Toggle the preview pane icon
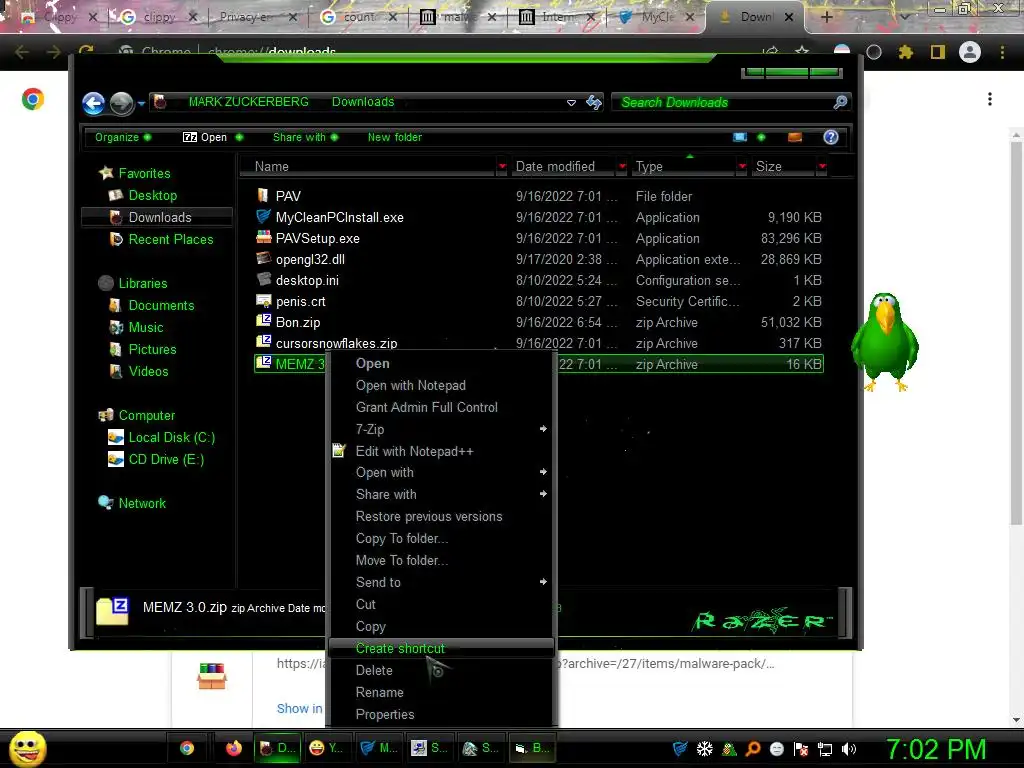 795,137
